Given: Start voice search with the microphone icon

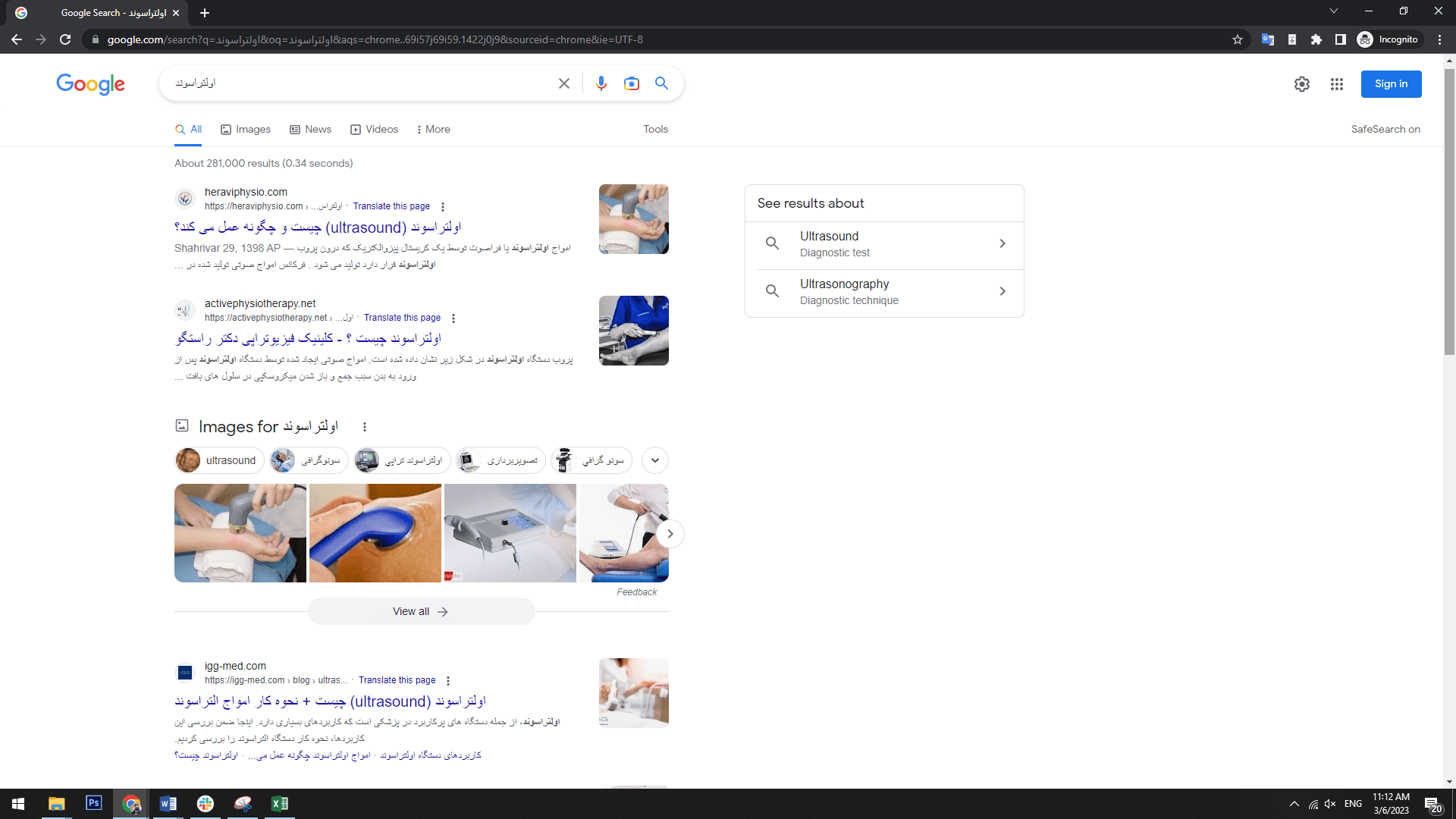Looking at the screenshot, I should 601,83.
